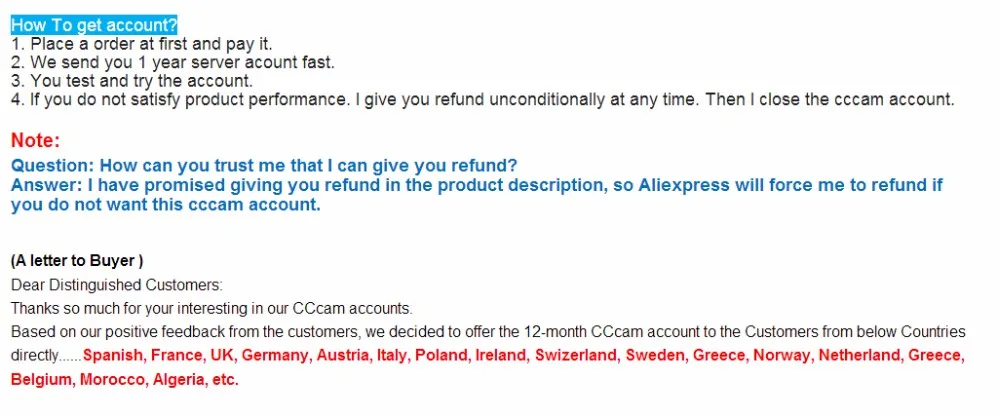
Task: Click the red word 'Belgium'
Action: 43,380
